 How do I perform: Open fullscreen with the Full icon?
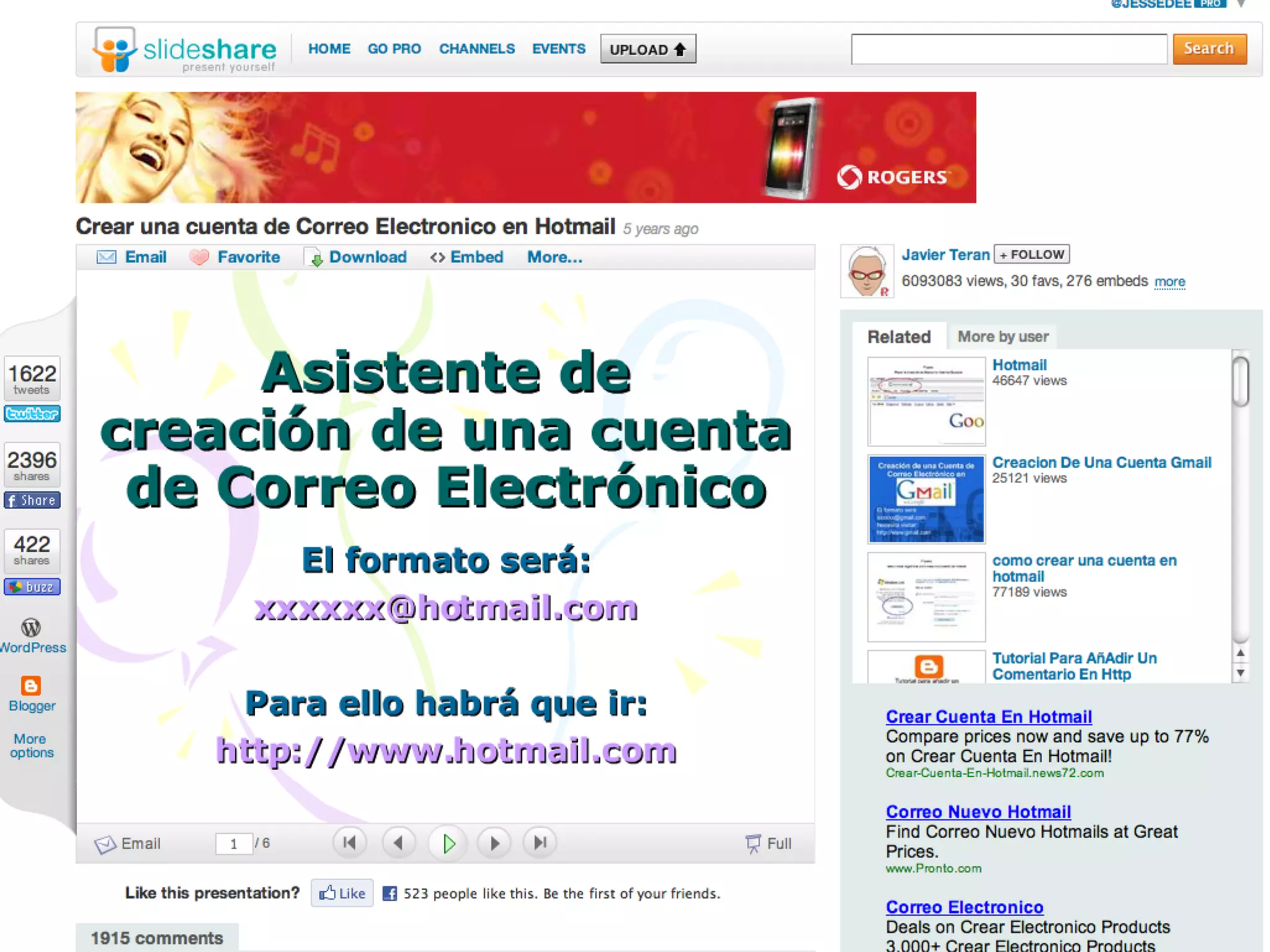[753, 844]
